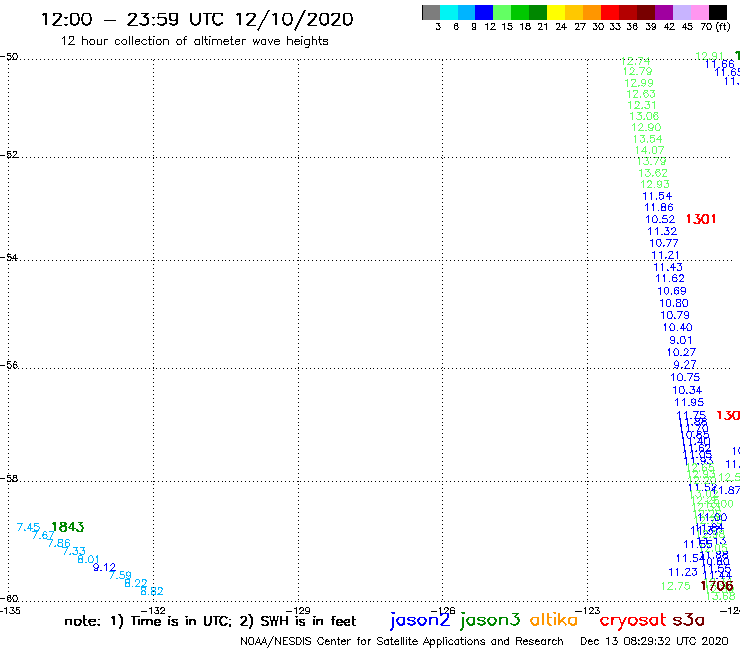This screenshot has width=740, height=650.
Task: Click the pure blue legend swatch
Action: [x=484, y=12]
